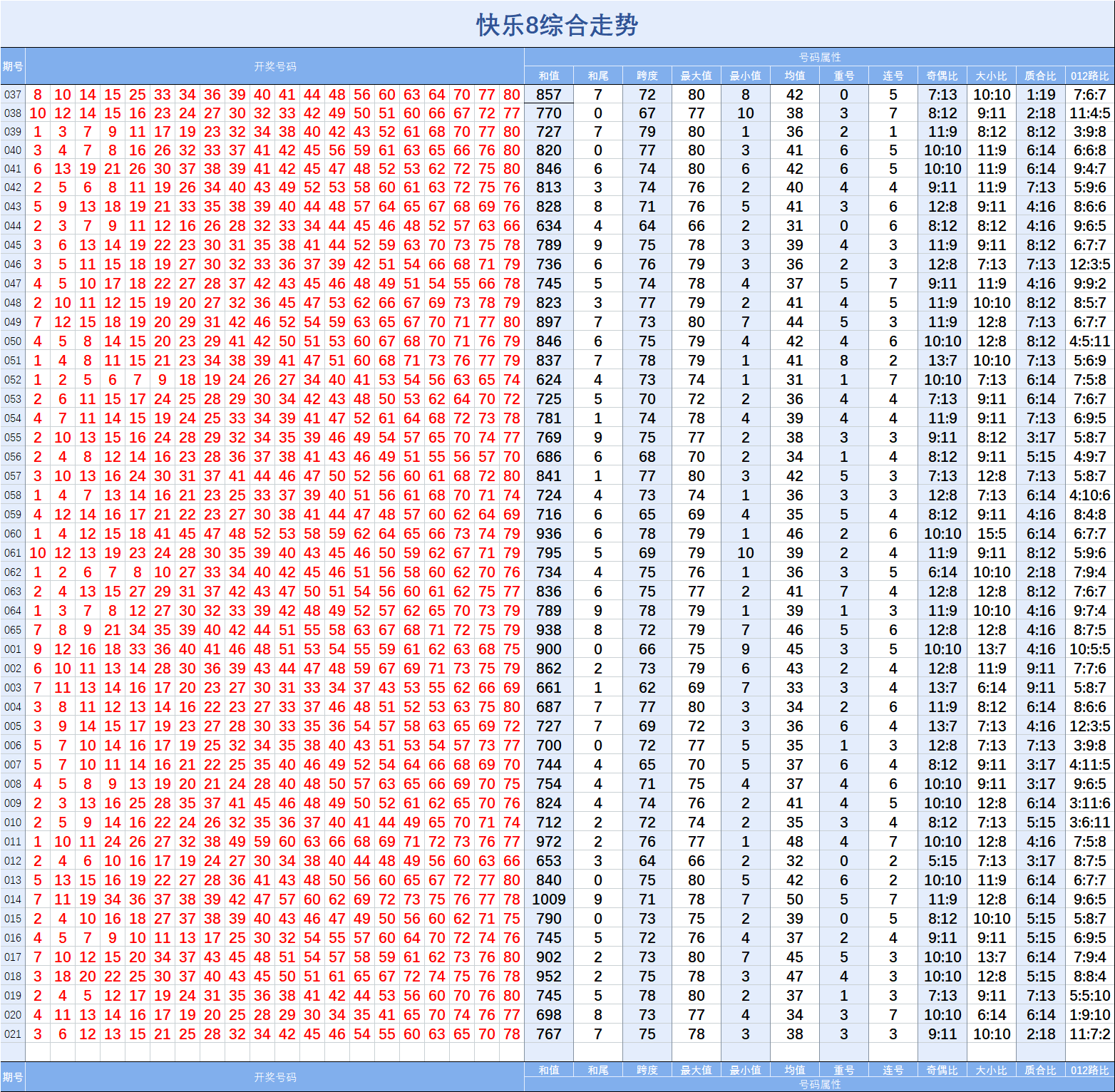Click sum value 938 in row 065
Image resolution: width=1115 pixels, height=1092 pixels.
(549, 630)
